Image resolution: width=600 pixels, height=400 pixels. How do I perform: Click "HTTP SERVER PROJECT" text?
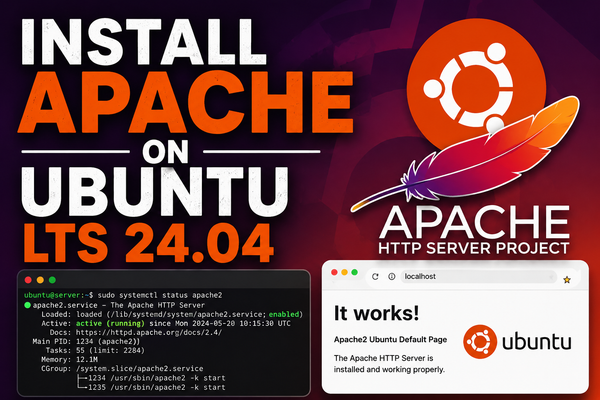474,248
